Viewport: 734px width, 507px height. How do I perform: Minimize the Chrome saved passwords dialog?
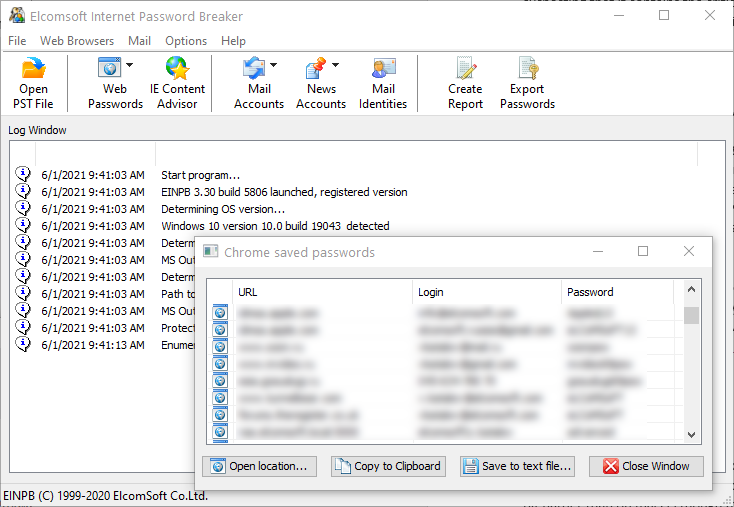click(598, 251)
